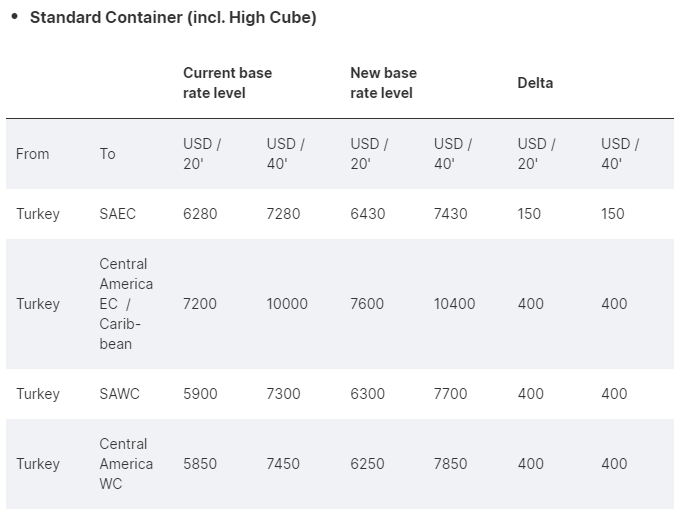Click the 7430 new rate value

pos(450,214)
